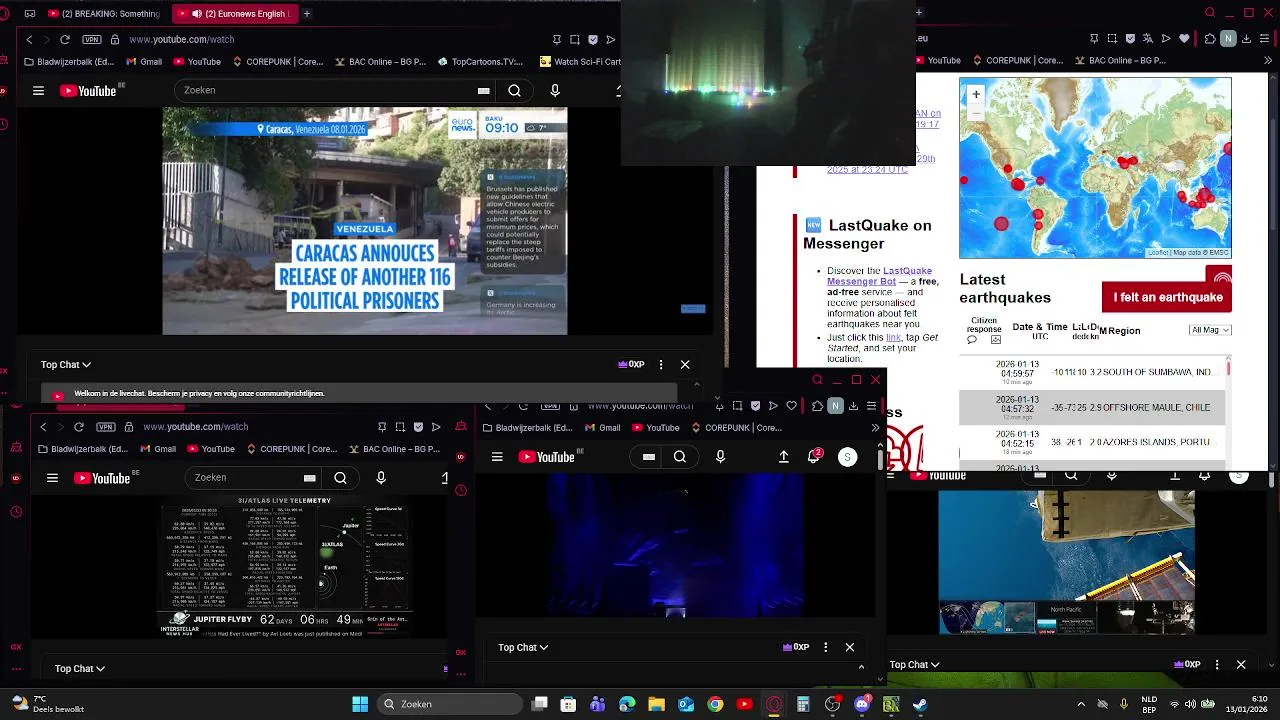The height and width of the screenshot is (720, 1280).
Task: Expand Top Chat dropdown in Euronews window
Action: pyautogui.click(x=66, y=365)
